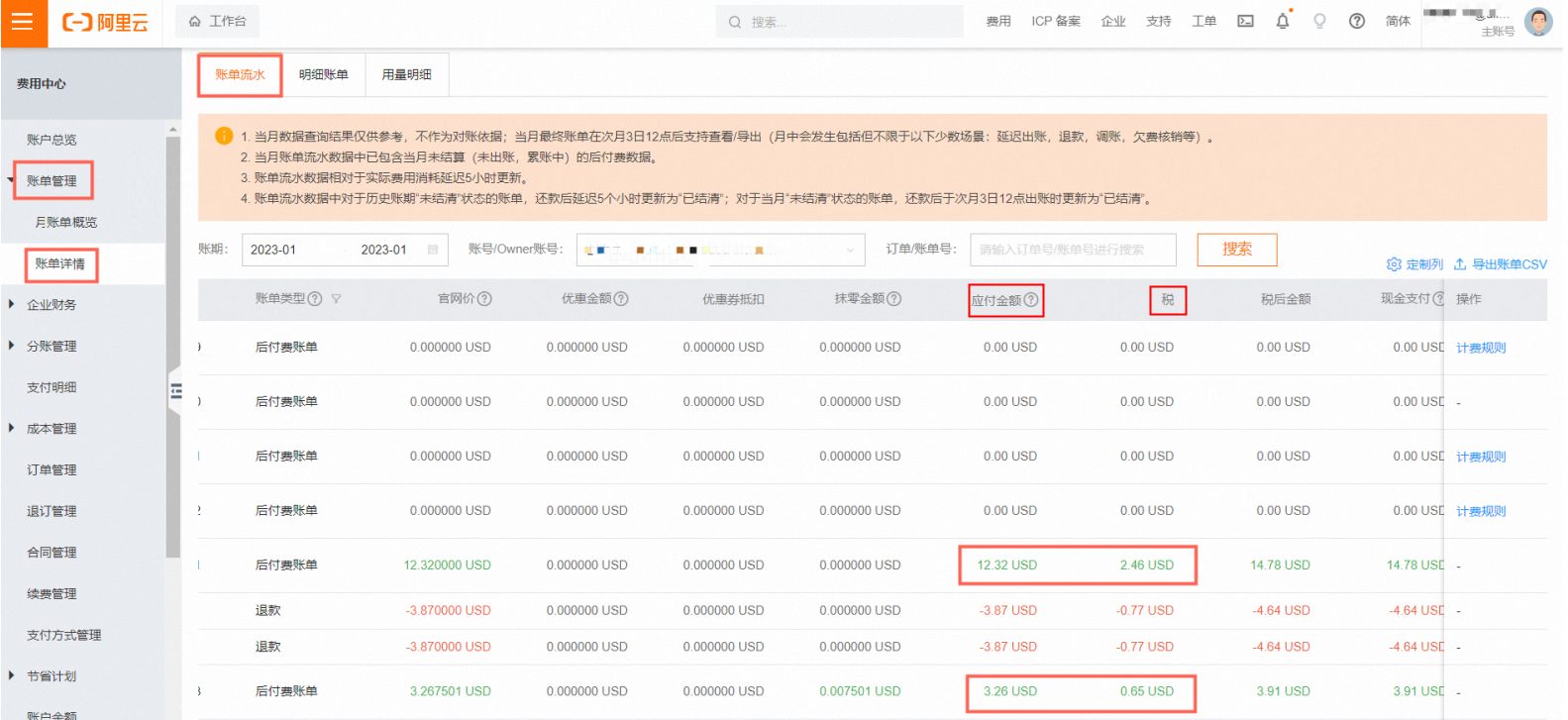Click the 0.007501 USD rounding amount
Viewport: 1568px width, 720px height.
860,691
